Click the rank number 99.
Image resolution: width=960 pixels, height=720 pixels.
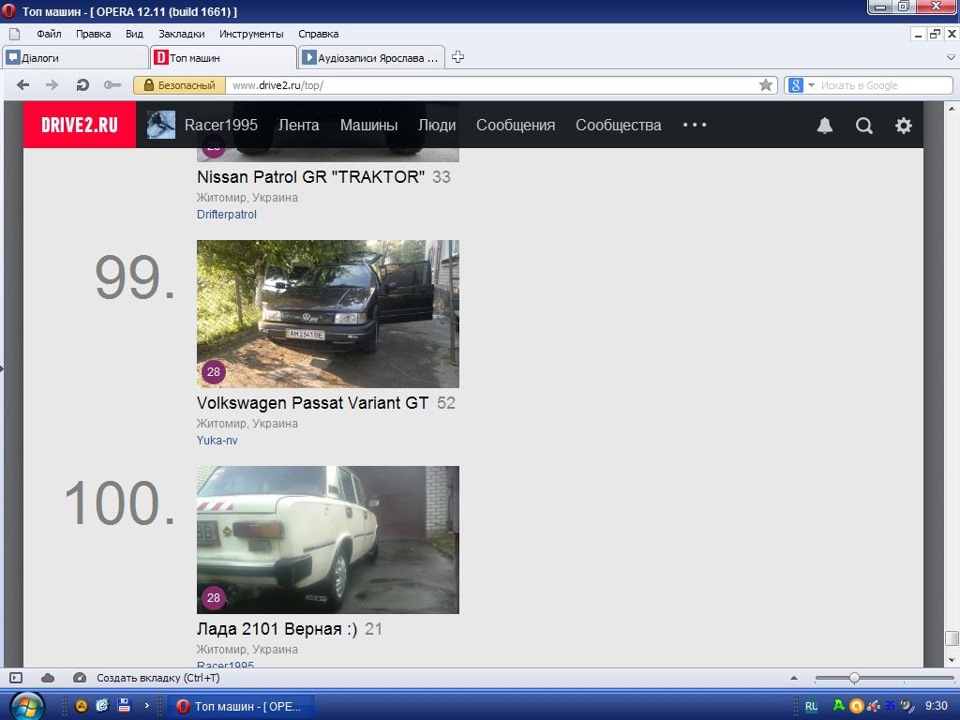(135, 277)
